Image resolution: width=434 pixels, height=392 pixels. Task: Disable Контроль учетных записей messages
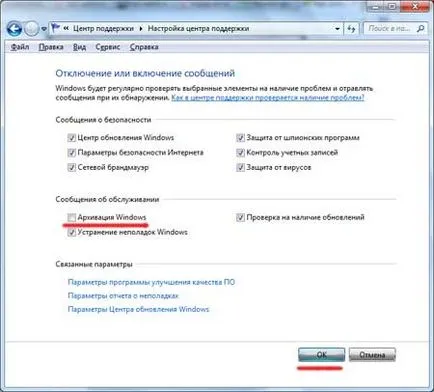point(240,153)
